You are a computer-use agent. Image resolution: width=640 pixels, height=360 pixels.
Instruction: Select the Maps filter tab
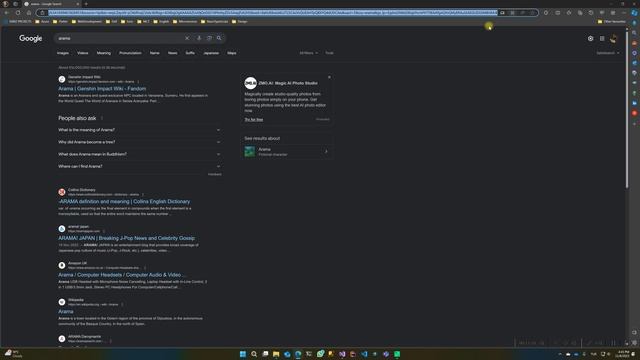click(232, 53)
